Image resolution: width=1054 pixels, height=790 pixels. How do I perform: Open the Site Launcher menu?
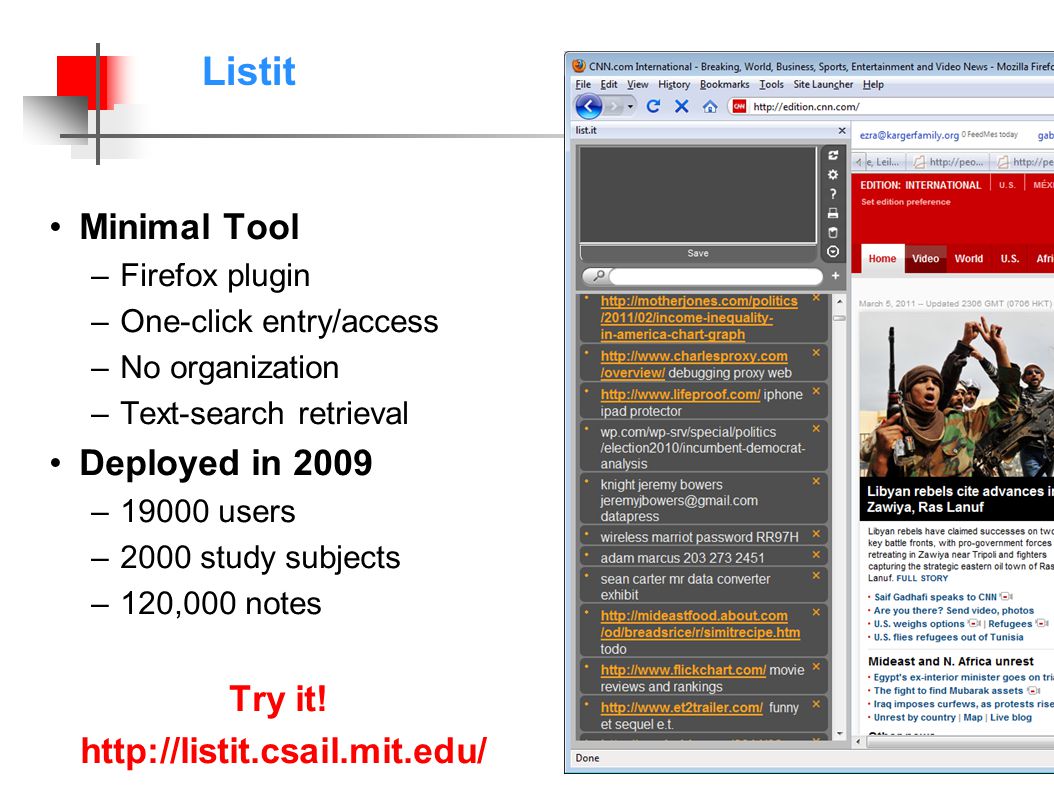coord(823,84)
